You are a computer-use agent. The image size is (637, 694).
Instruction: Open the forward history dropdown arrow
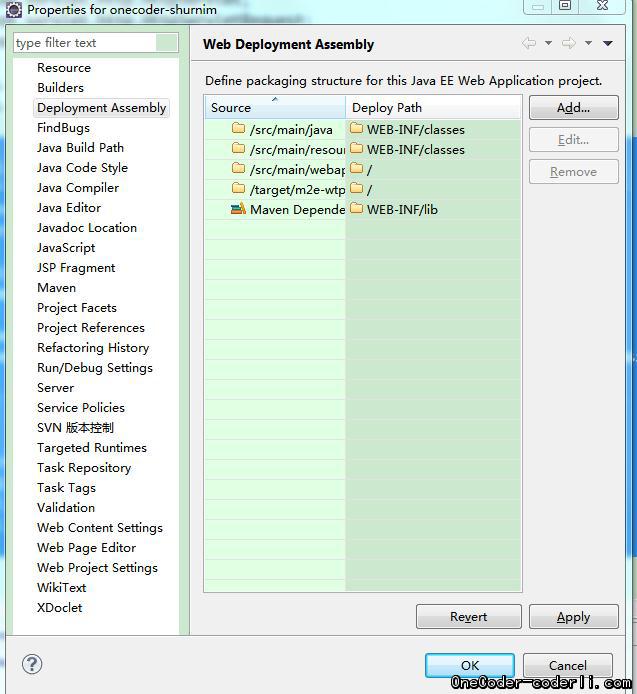(x=588, y=44)
